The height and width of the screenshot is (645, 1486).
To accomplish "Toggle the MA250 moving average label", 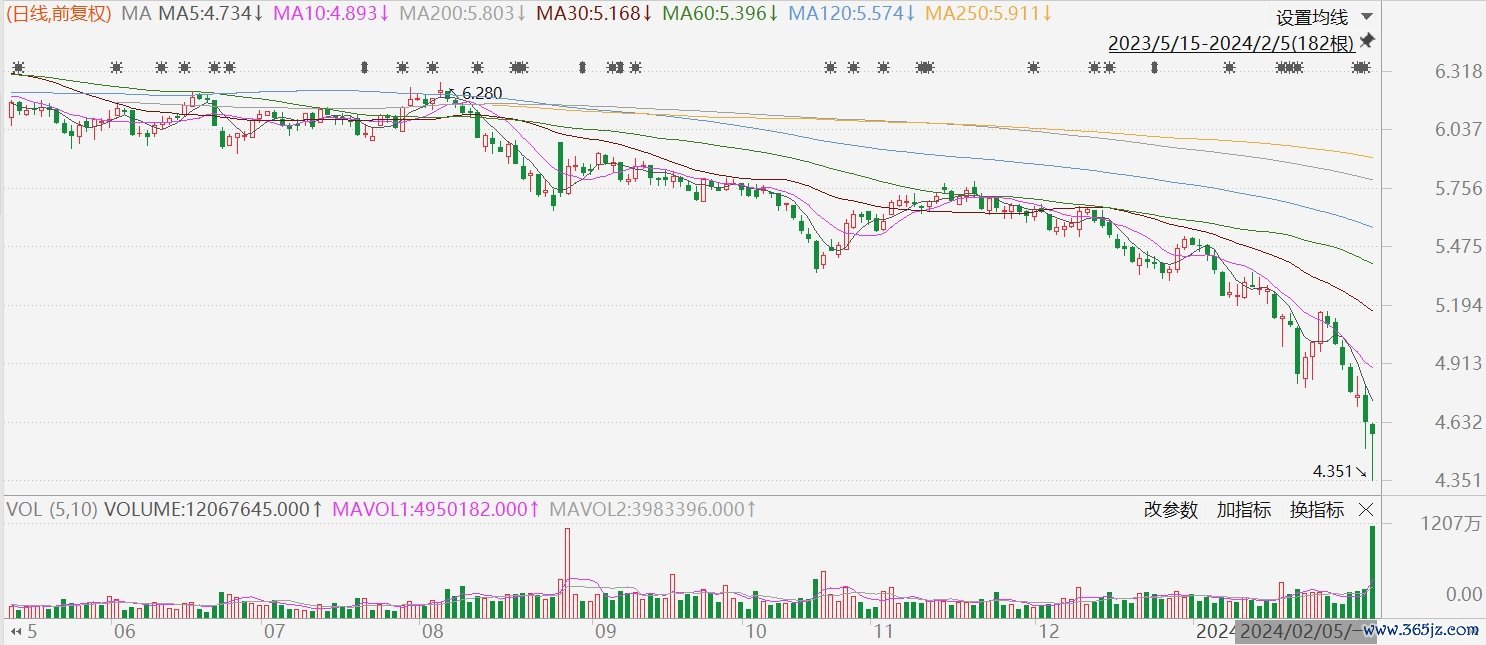I will (x=988, y=14).
